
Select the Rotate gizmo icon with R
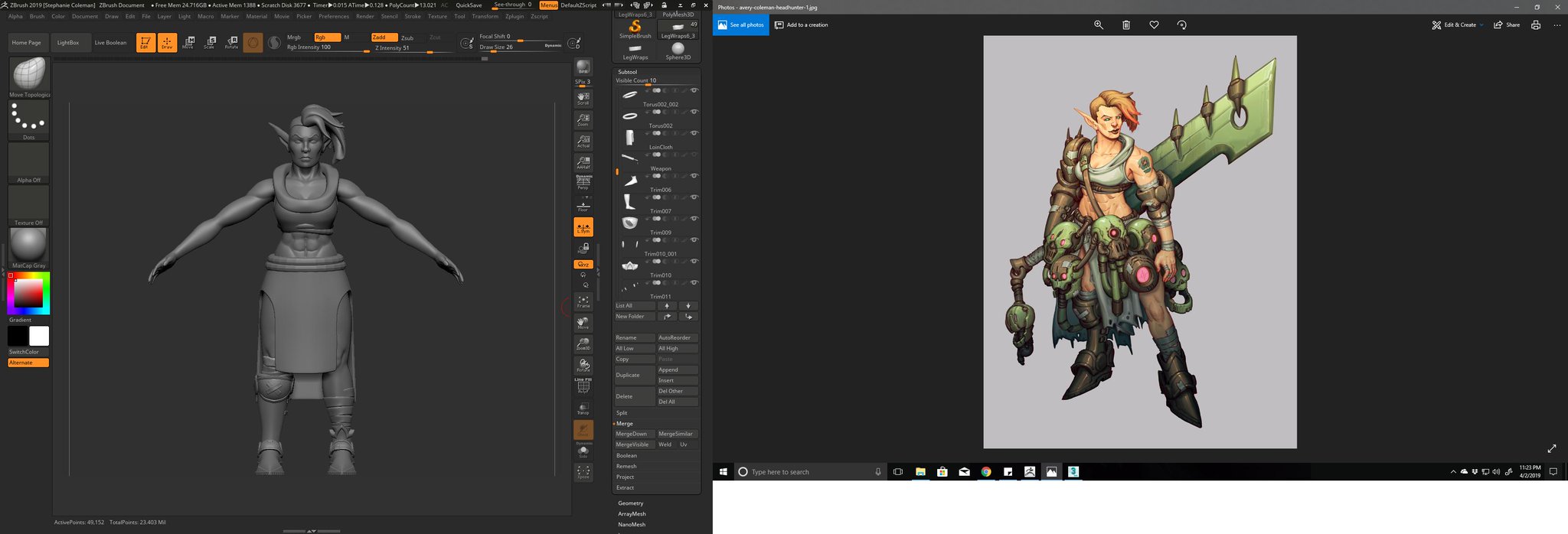tap(231, 43)
